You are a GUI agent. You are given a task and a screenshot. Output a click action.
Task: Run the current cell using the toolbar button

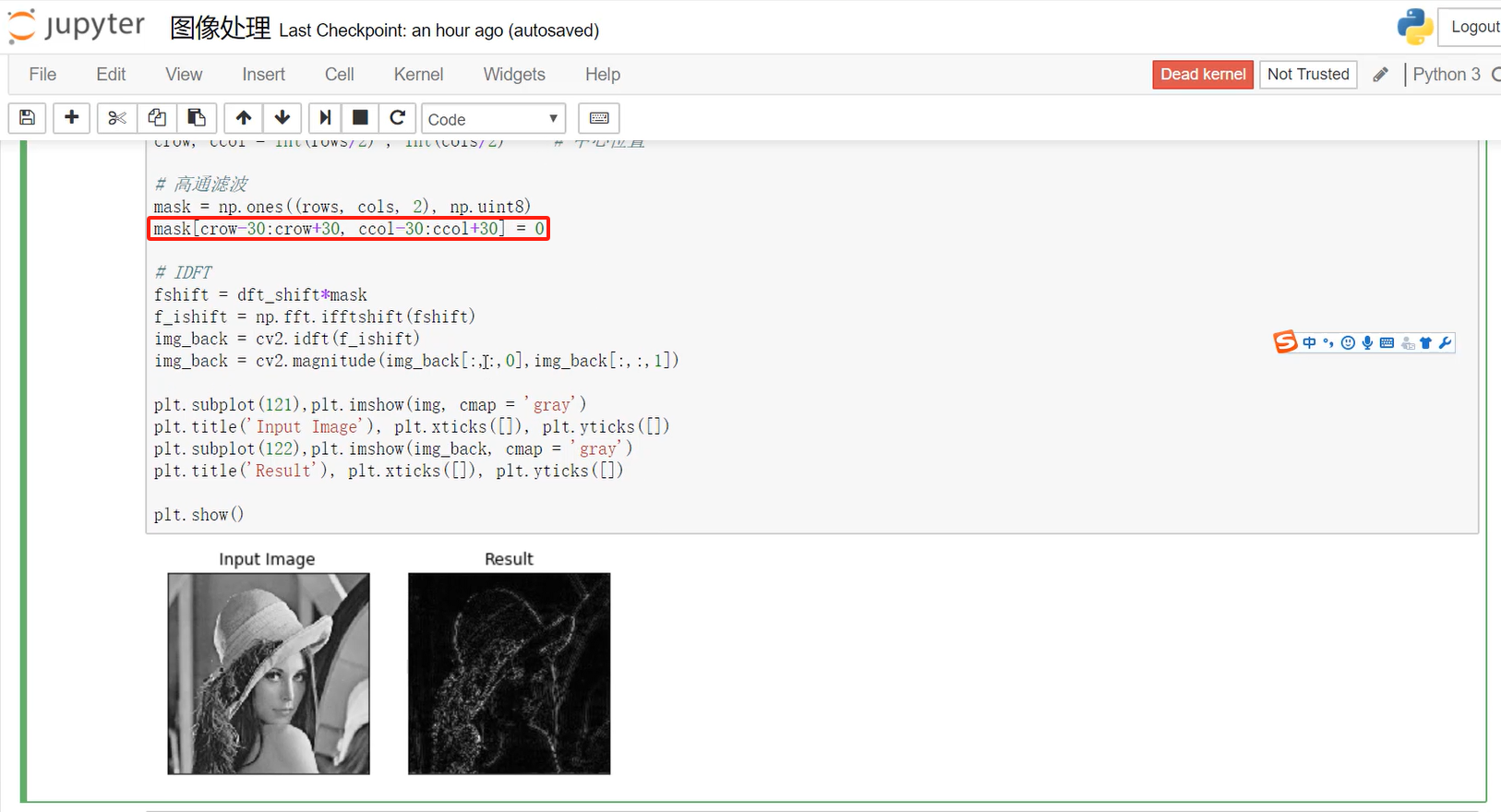(325, 118)
